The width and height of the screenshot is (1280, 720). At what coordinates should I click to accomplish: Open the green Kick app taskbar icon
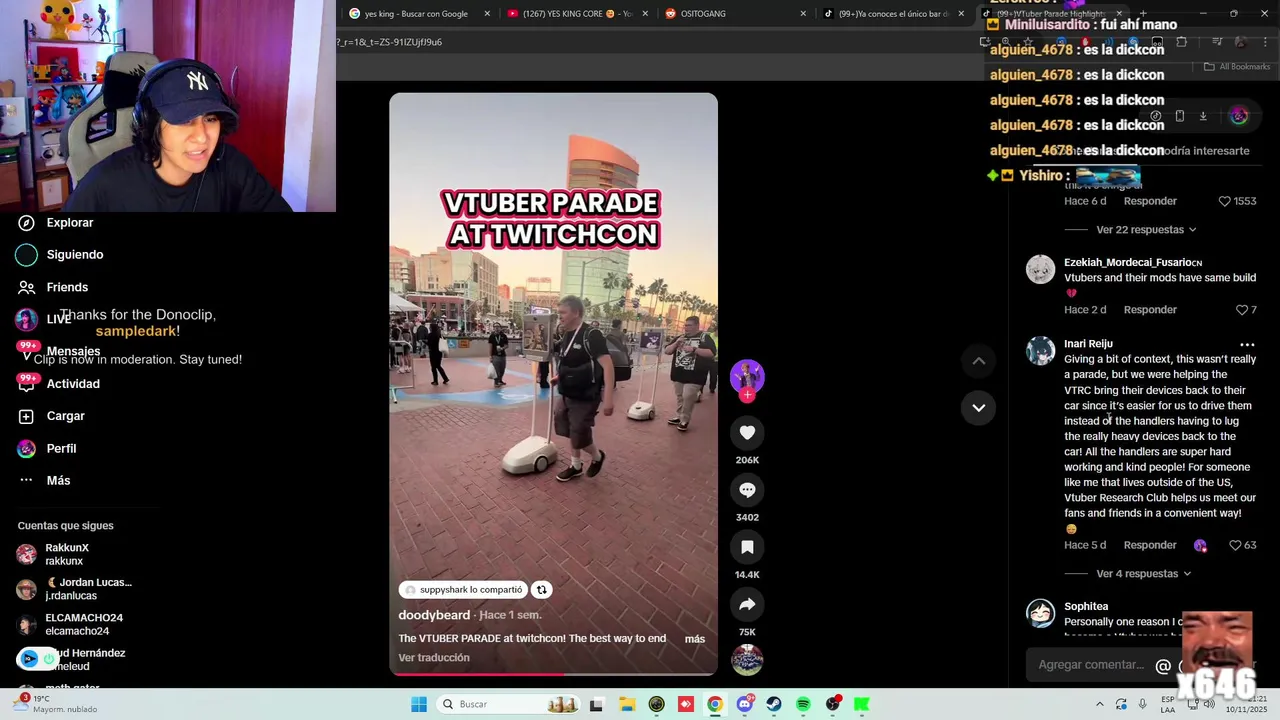coord(861,705)
